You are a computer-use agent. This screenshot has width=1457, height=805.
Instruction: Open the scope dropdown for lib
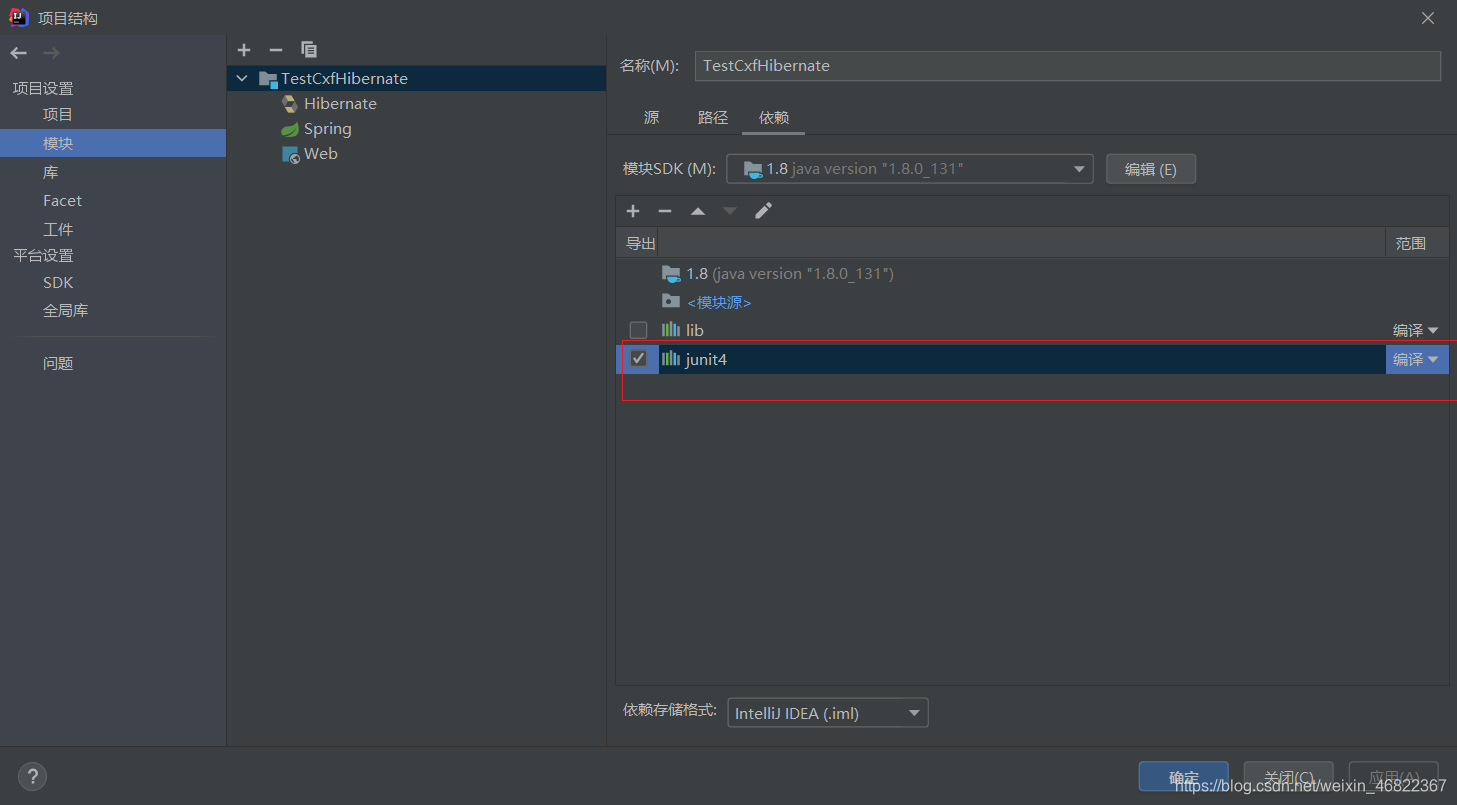(x=1416, y=330)
